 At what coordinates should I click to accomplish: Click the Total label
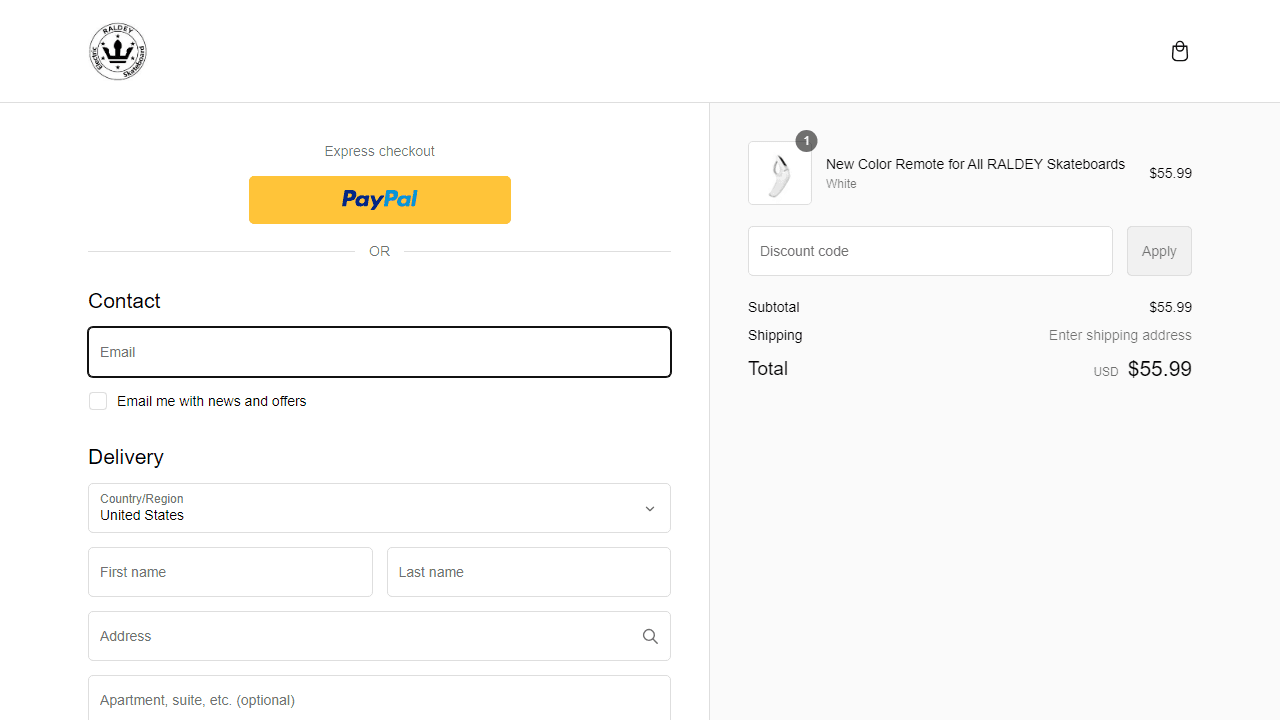click(768, 368)
